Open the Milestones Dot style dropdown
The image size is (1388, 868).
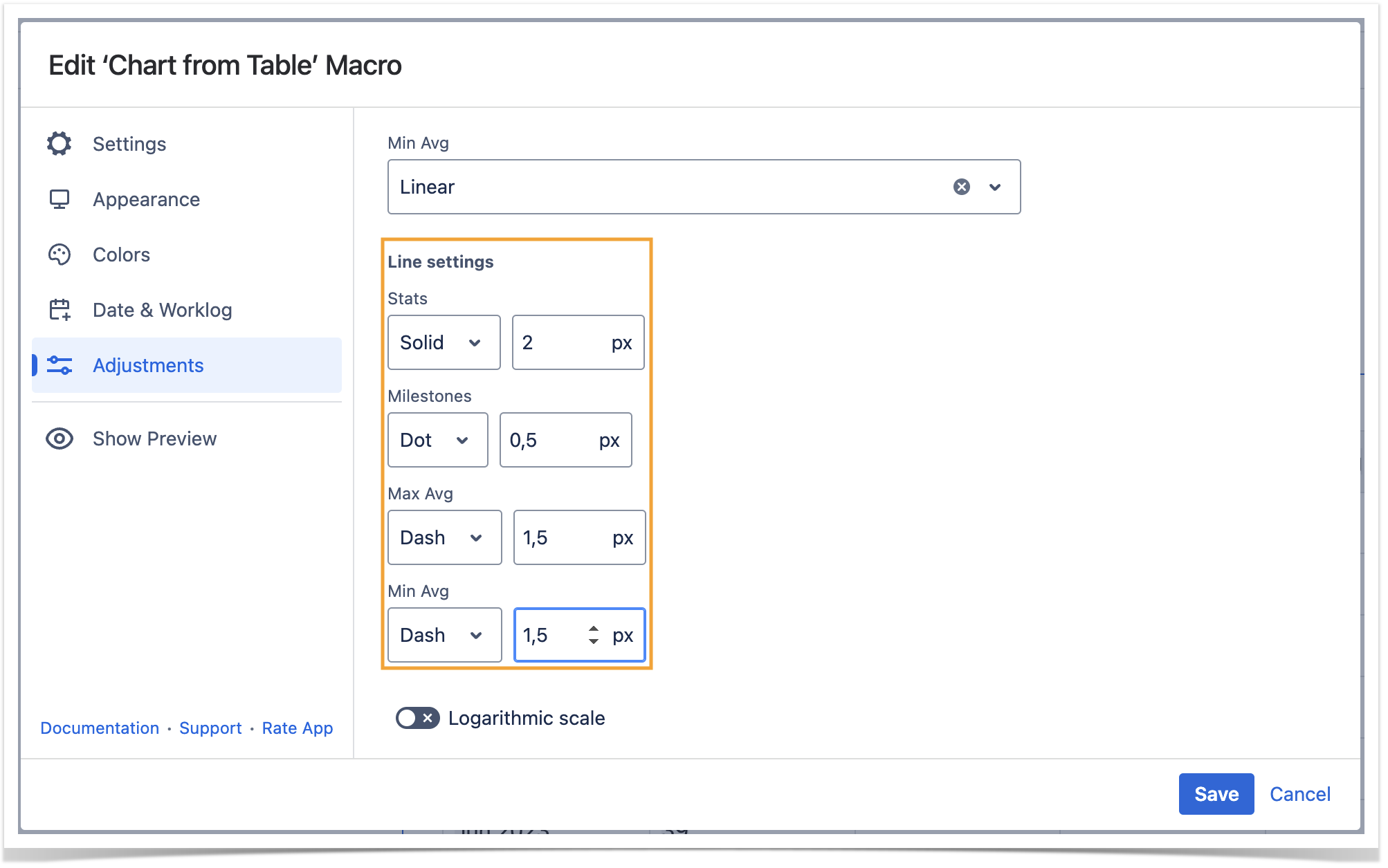[437, 440]
